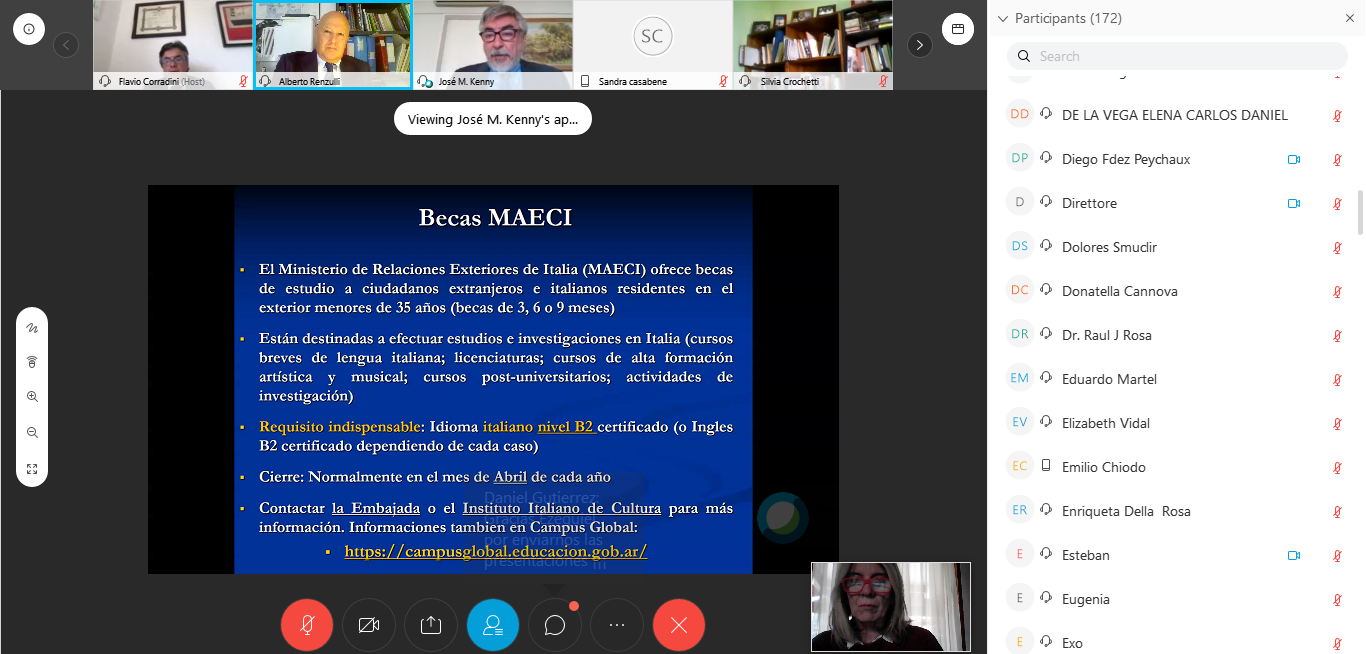Leave the meeting with the red X
The width and height of the screenshot is (1366, 654).
coord(679,625)
